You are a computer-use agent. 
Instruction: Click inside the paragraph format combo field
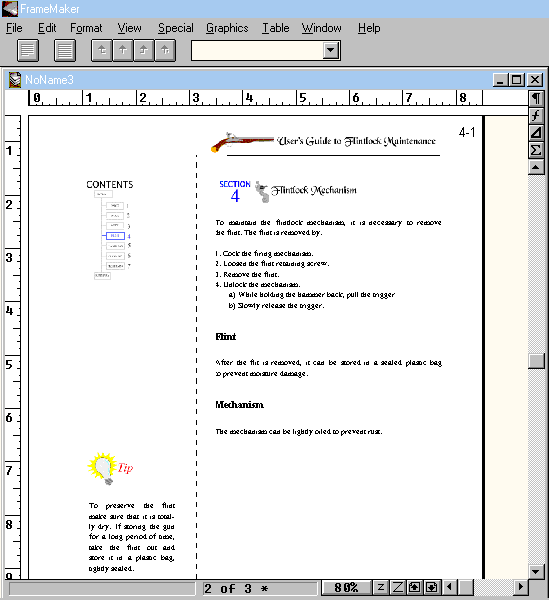tap(257, 51)
